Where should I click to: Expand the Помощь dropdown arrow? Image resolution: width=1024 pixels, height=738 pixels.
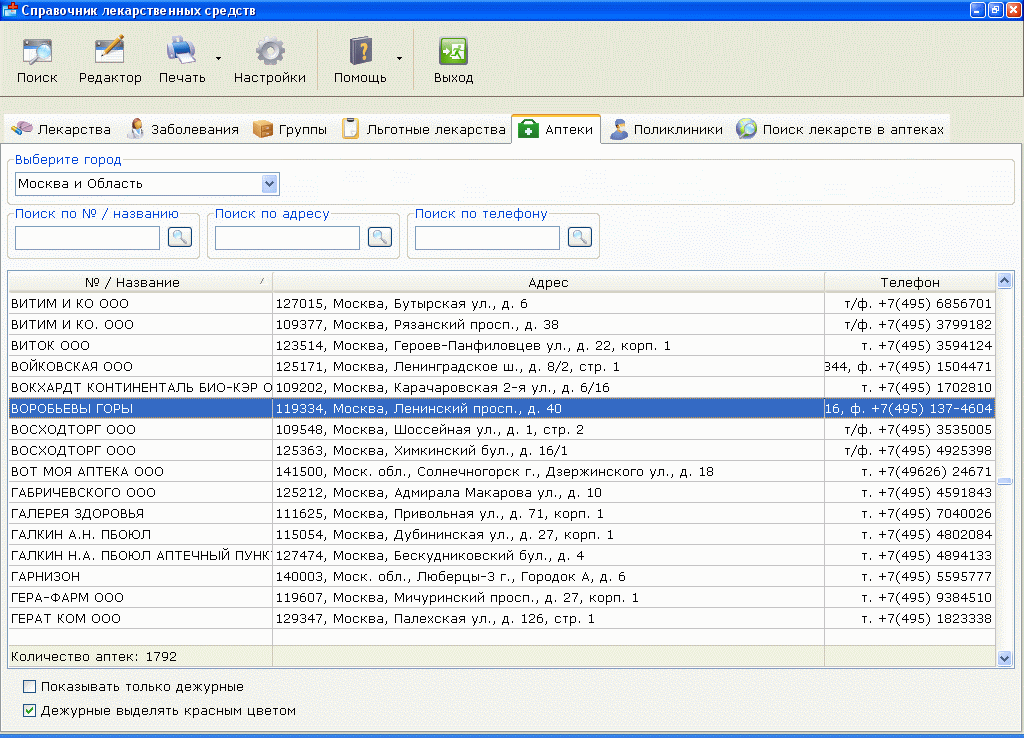pyautogui.click(x=399, y=59)
